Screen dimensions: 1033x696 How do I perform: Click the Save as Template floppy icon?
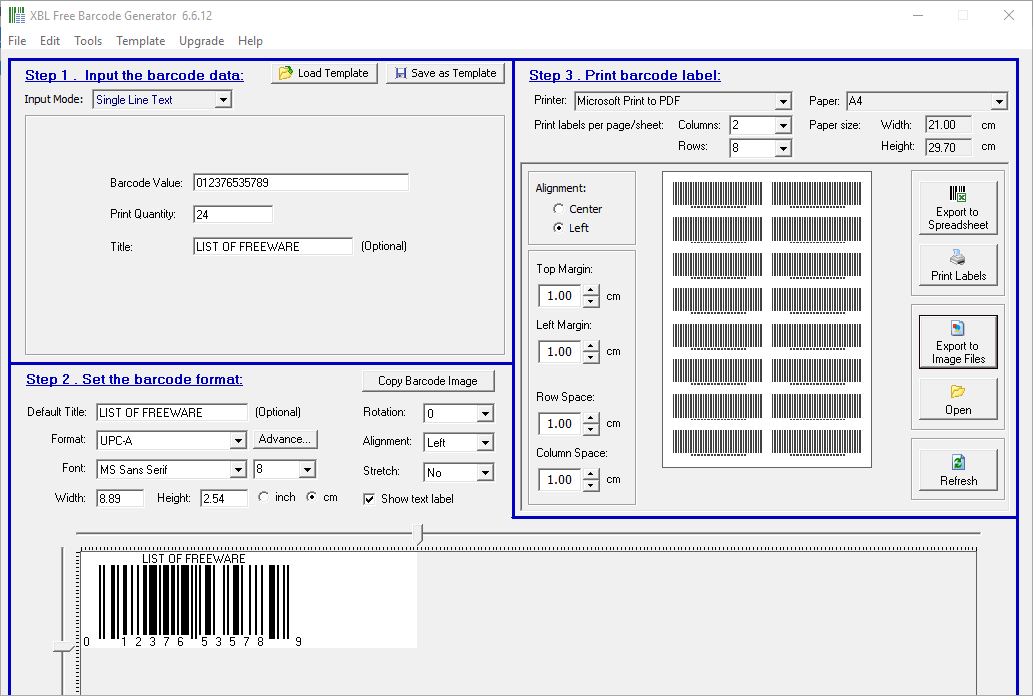click(401, 73)
